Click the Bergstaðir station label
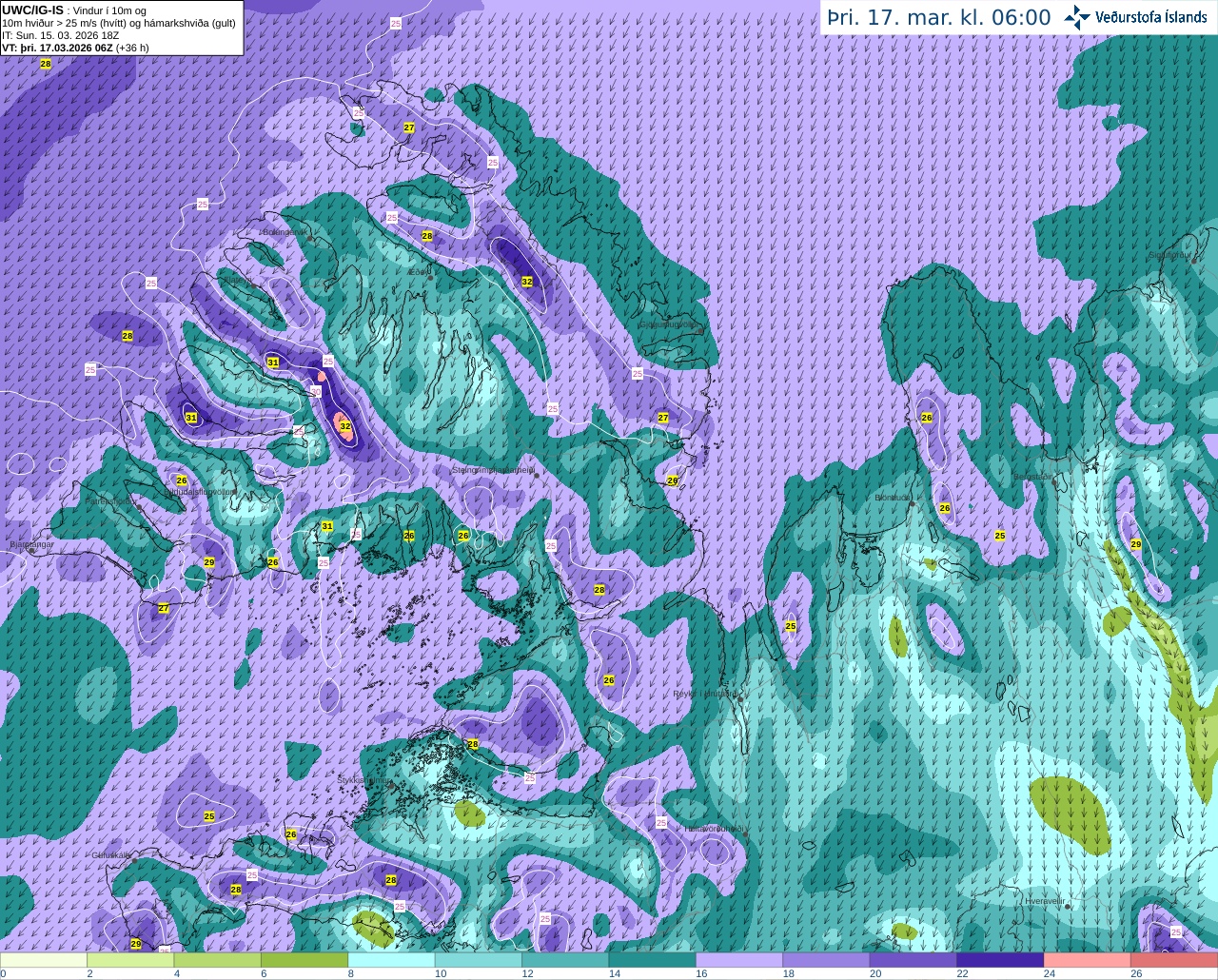1218x980 pixels. coord(1034,477)
